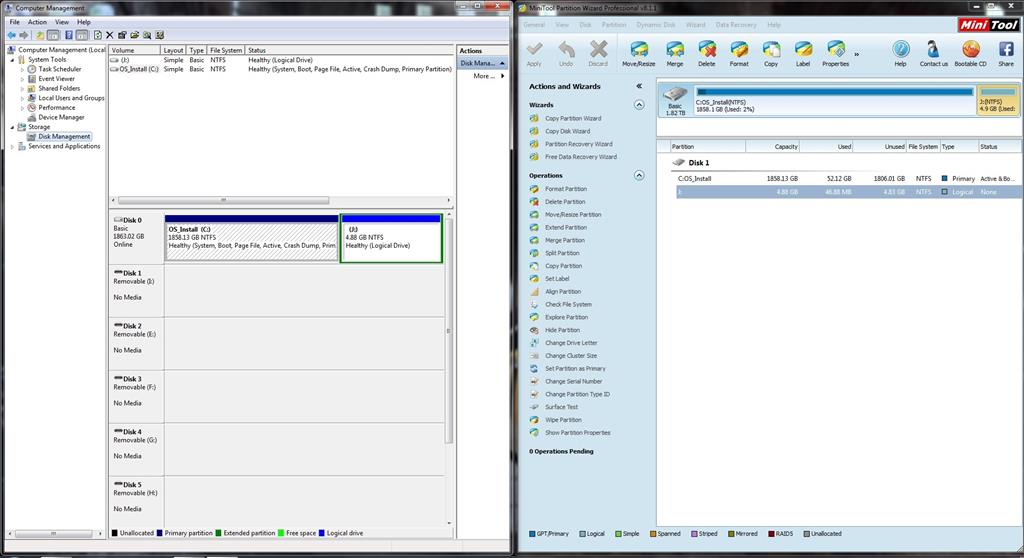
Task: Launch Partition Recovery Wizard
Action: click(x=579, y=144)
